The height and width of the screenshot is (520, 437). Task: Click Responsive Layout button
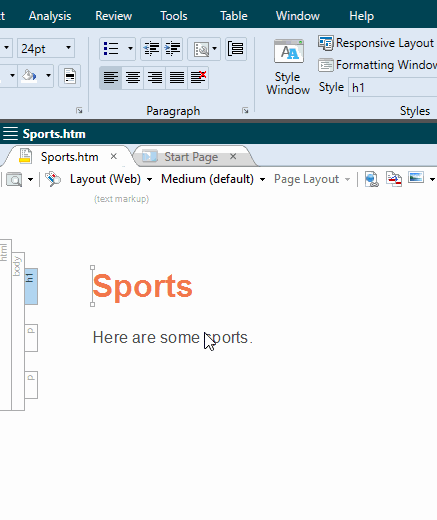pyautogui.click(x=376, y=43)
